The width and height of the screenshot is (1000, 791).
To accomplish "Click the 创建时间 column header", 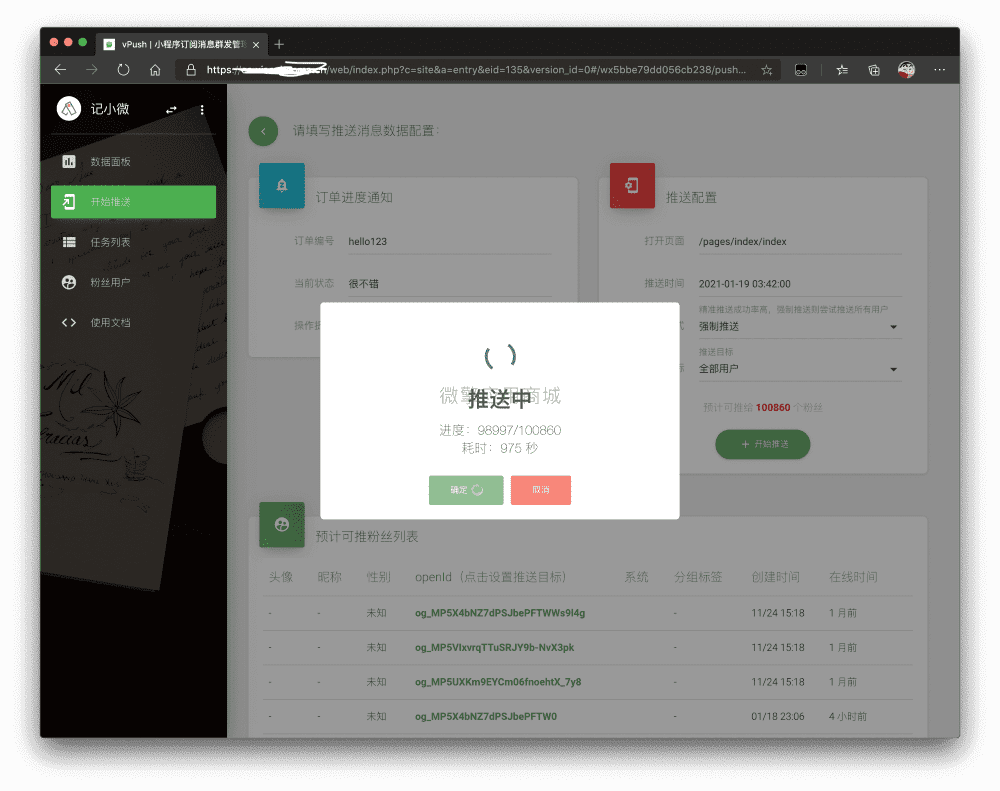I will click(x=775, y=577).
